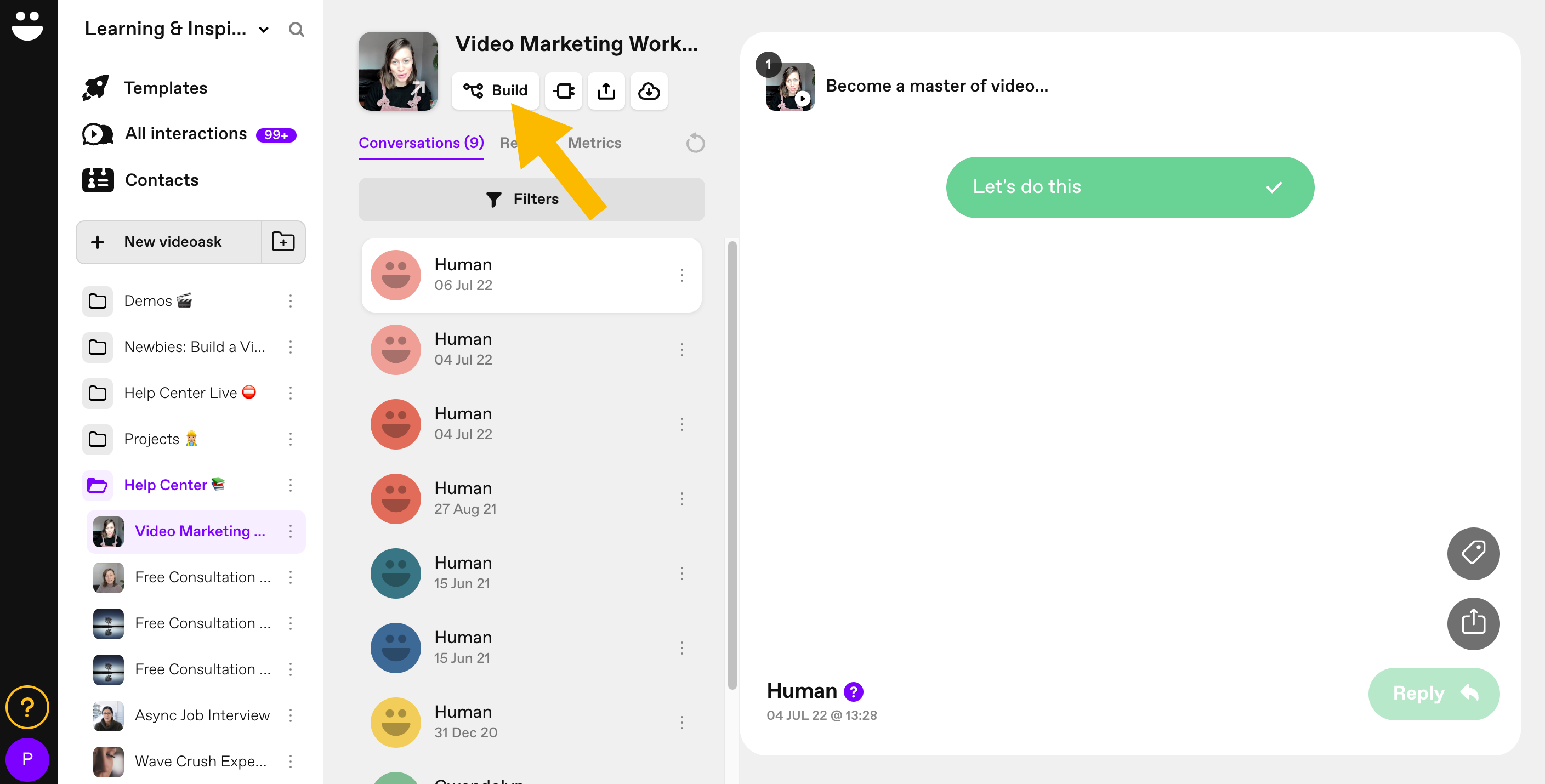Image resolution: width=1545 pixels, height=784 pixels.
Task: Select Human conversation from 06 Jul 22
Action: [x=531, y=275]
